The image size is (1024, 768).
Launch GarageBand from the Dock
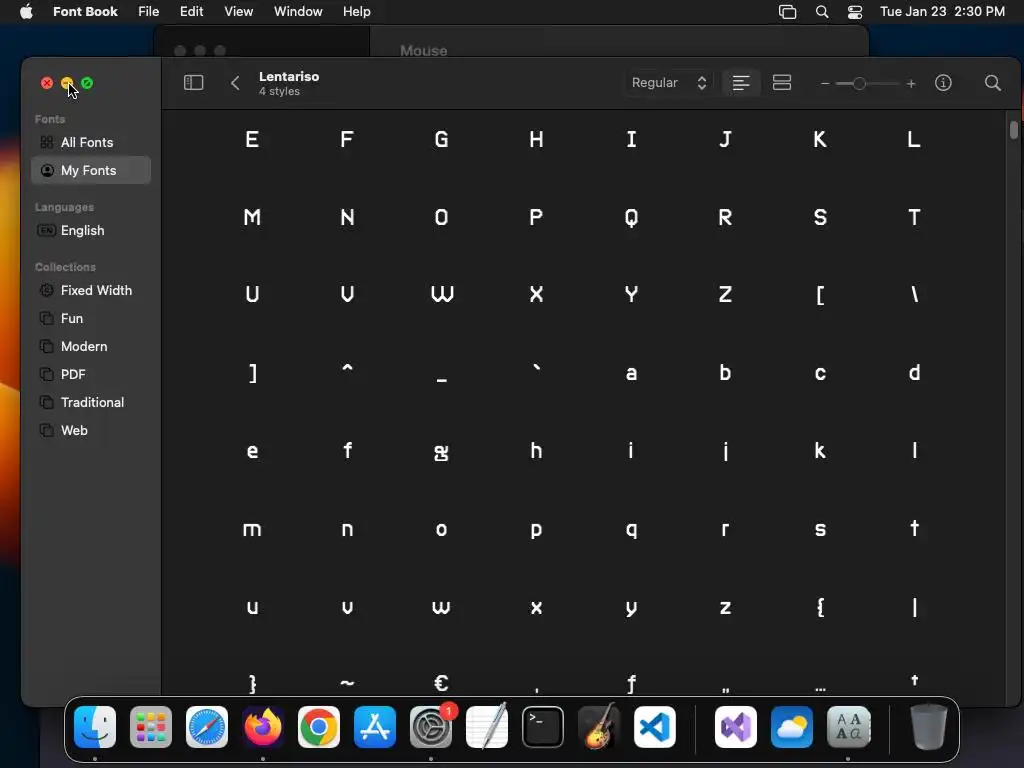(x=599, y=727)
